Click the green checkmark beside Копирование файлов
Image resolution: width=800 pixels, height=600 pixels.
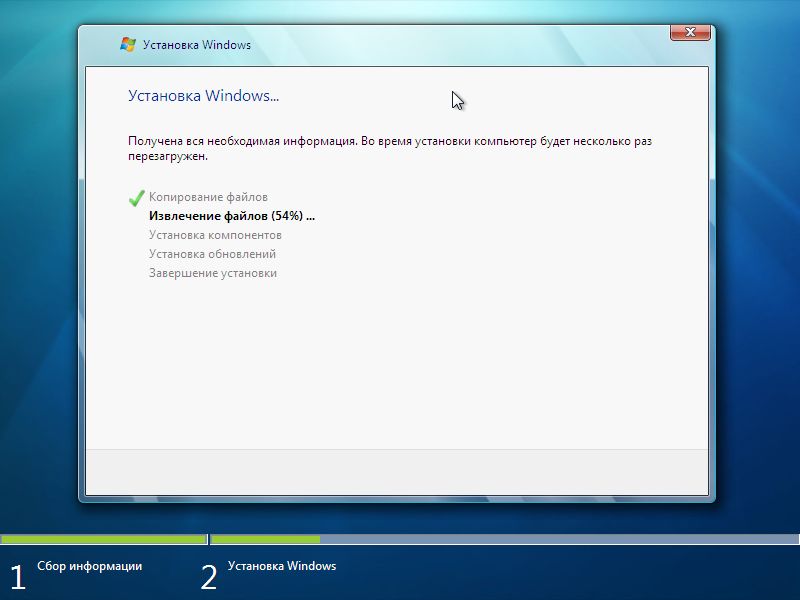coord(136,198)
